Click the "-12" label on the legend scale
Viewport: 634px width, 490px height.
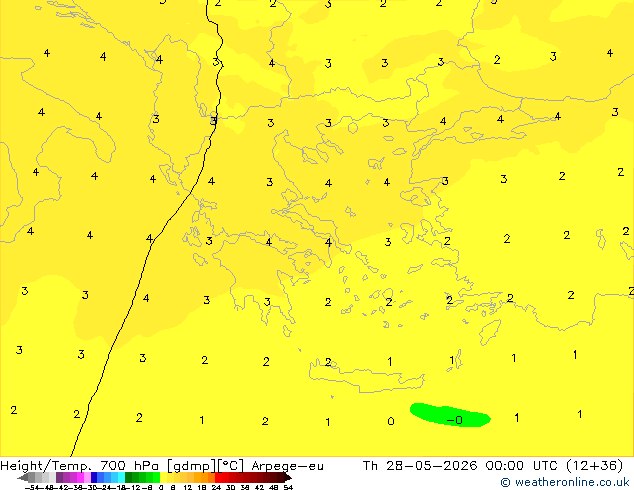click(x=135, y=488)
